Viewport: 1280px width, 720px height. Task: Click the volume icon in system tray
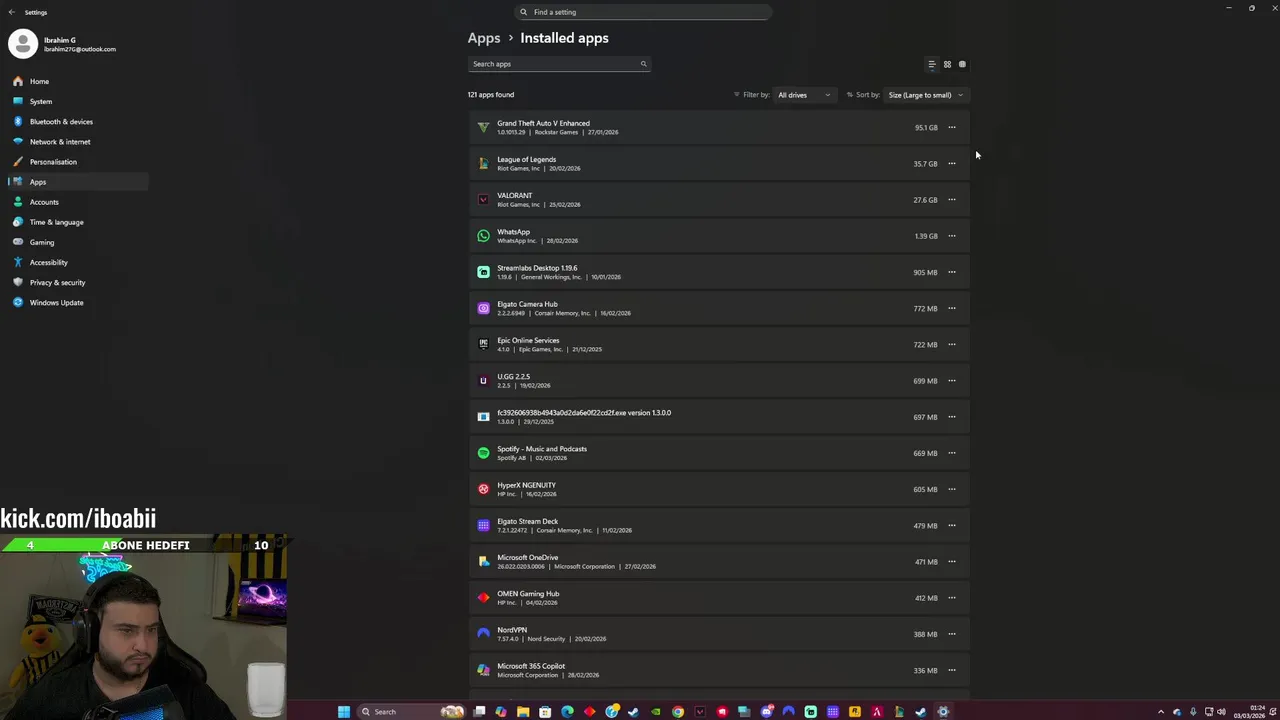click(x=1221, y=712)
